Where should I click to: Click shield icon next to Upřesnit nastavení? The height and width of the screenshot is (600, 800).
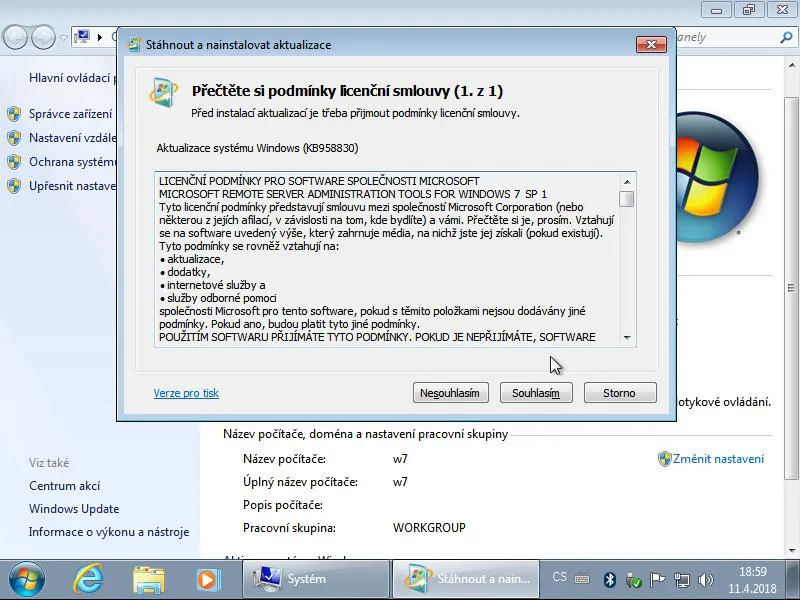coord(14,186)
